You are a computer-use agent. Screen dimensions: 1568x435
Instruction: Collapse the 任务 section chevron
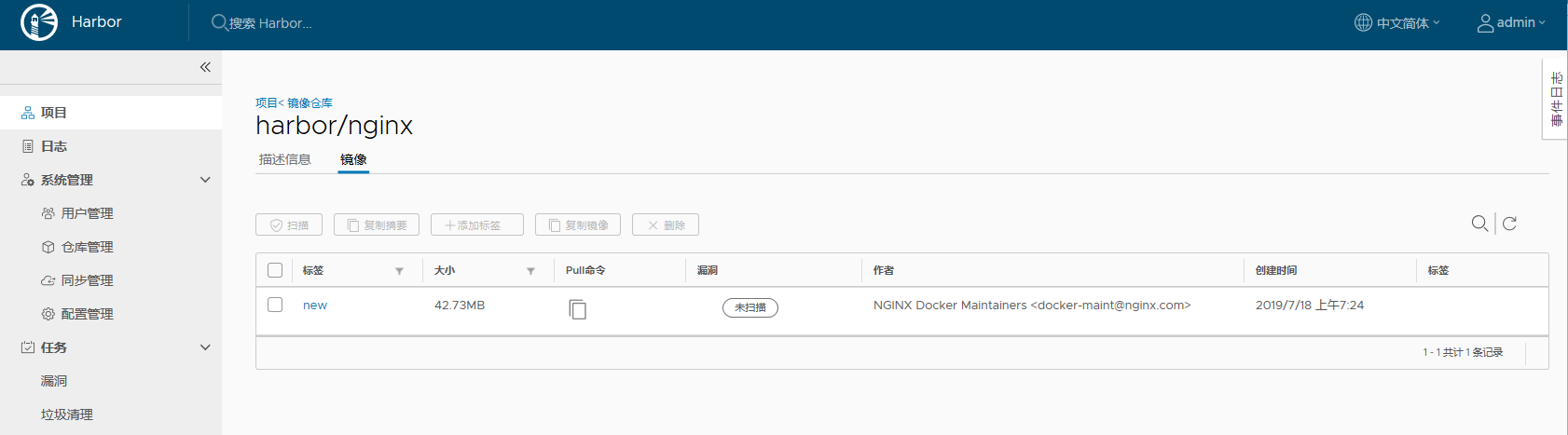coord(205,347)
